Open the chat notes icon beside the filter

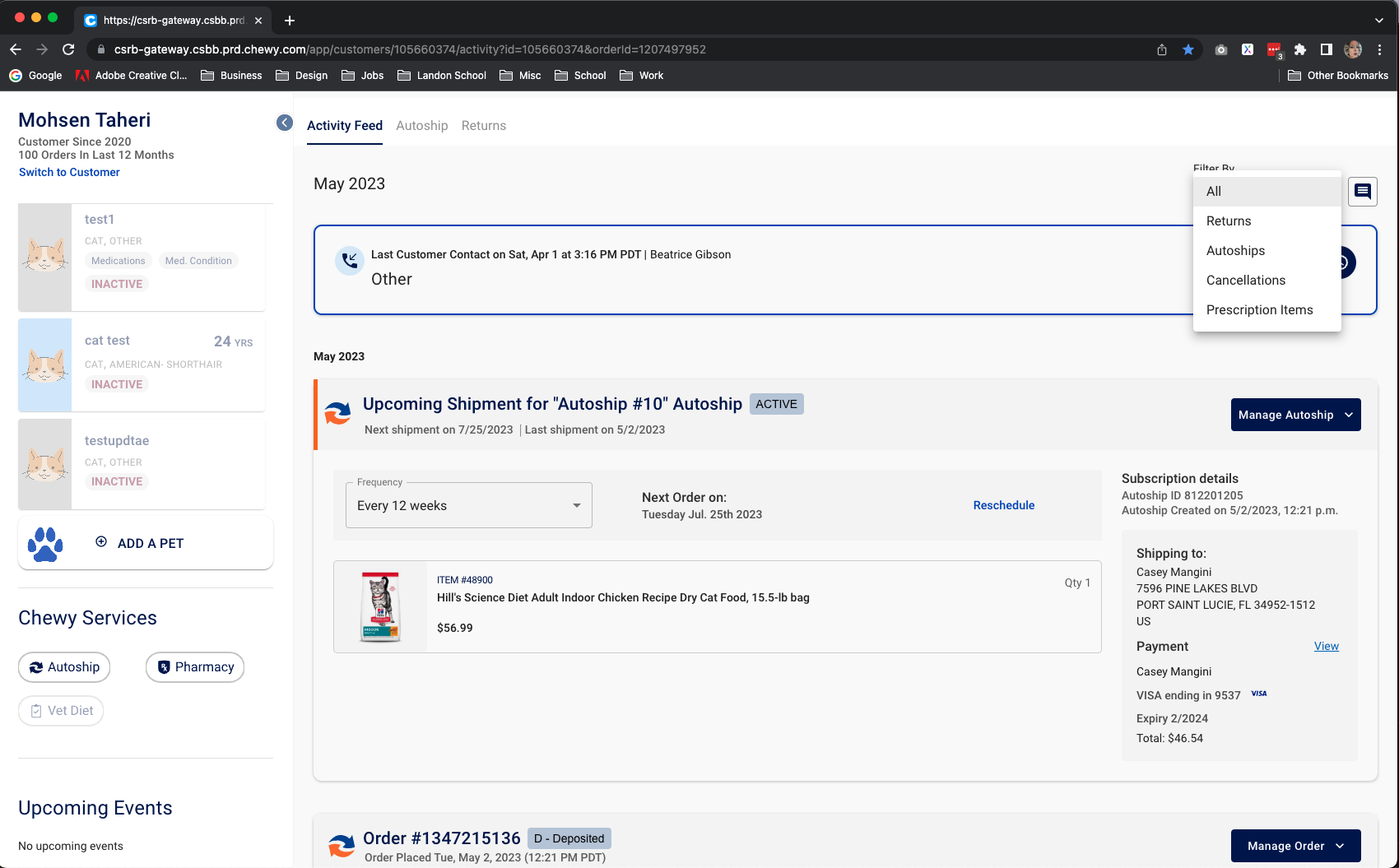pyautogui.click(x=1363, y=192)
